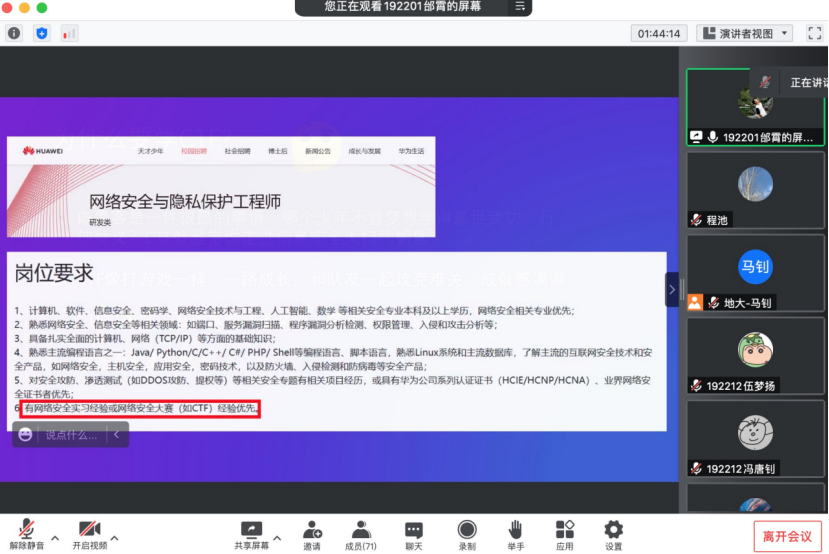Click the 离开会议 leave meeting button
829x554 pixels.
[787, 536]
